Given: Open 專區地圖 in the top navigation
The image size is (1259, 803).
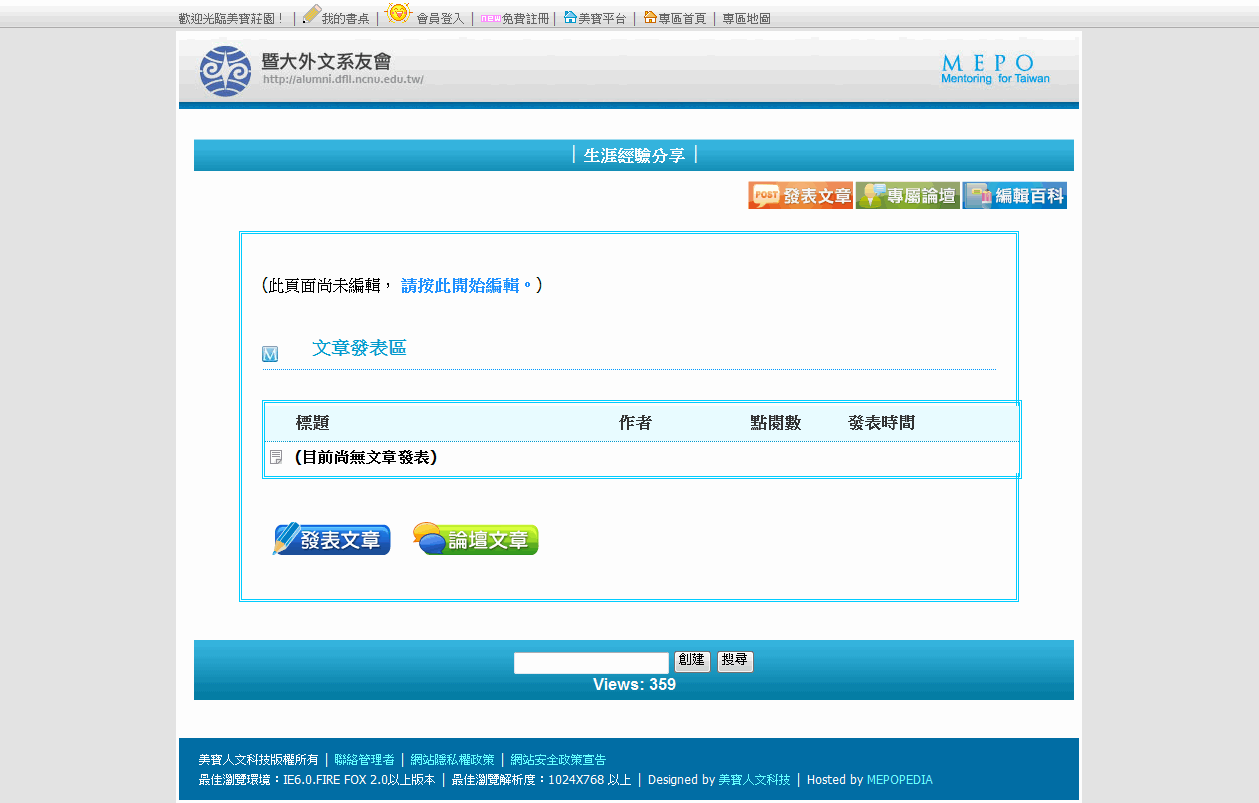Looking at the screenshot, I should tap(746, 19).
